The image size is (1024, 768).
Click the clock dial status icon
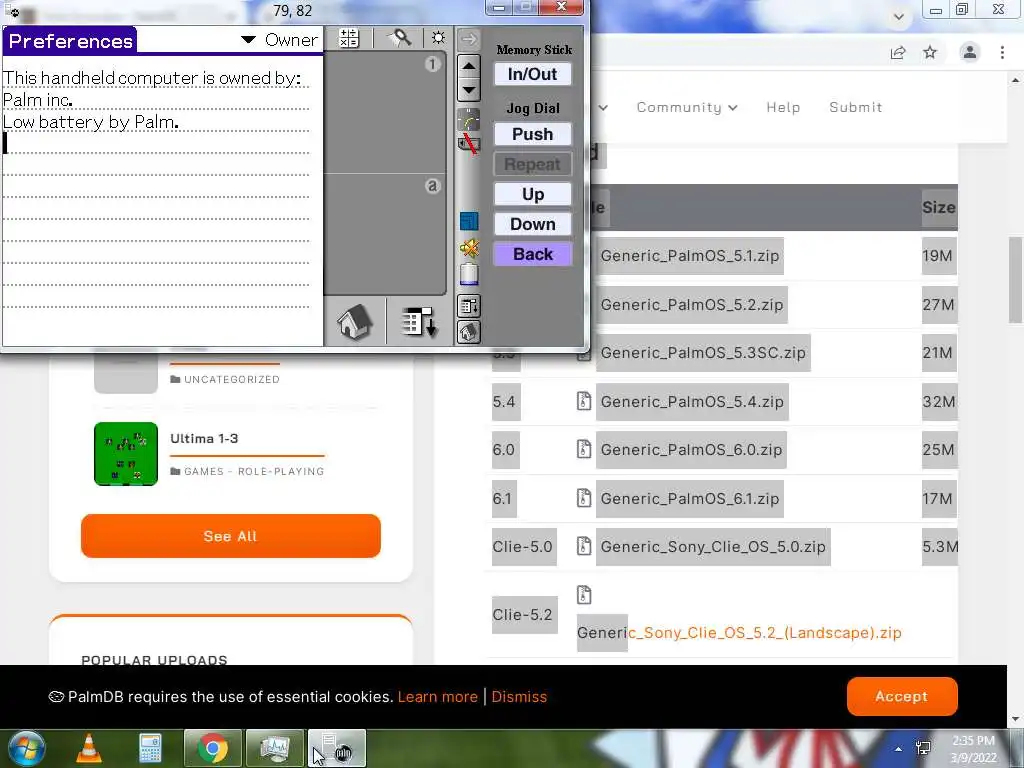pos(468,120)
